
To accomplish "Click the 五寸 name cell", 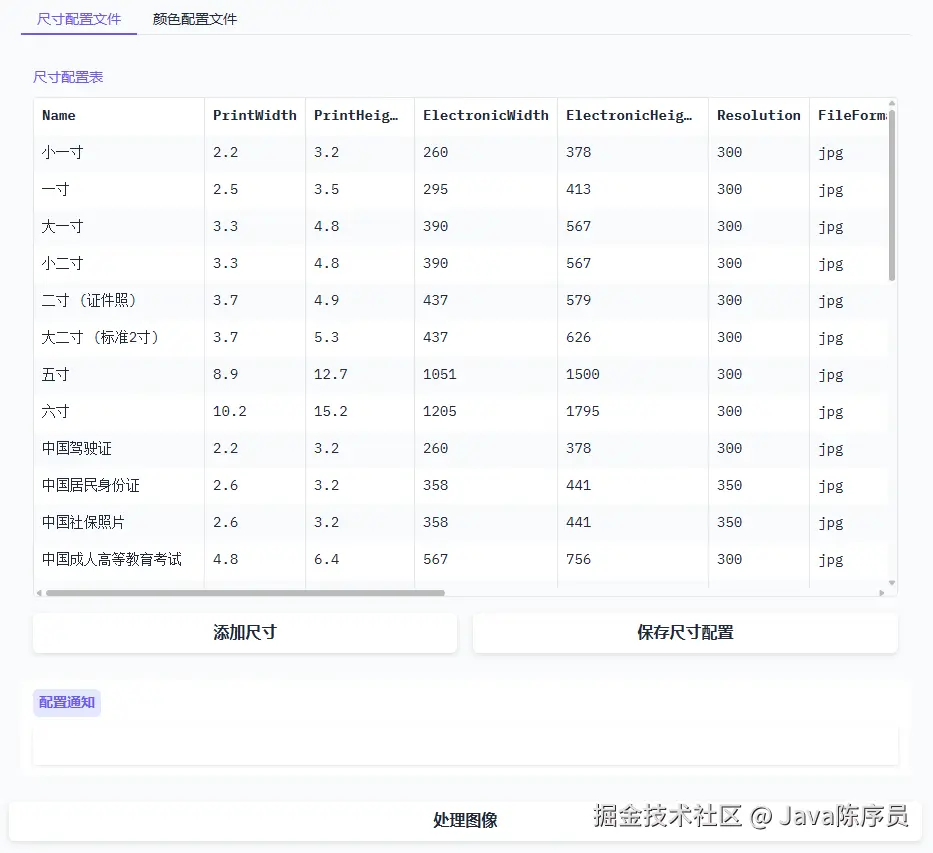I will pos(119,375).
